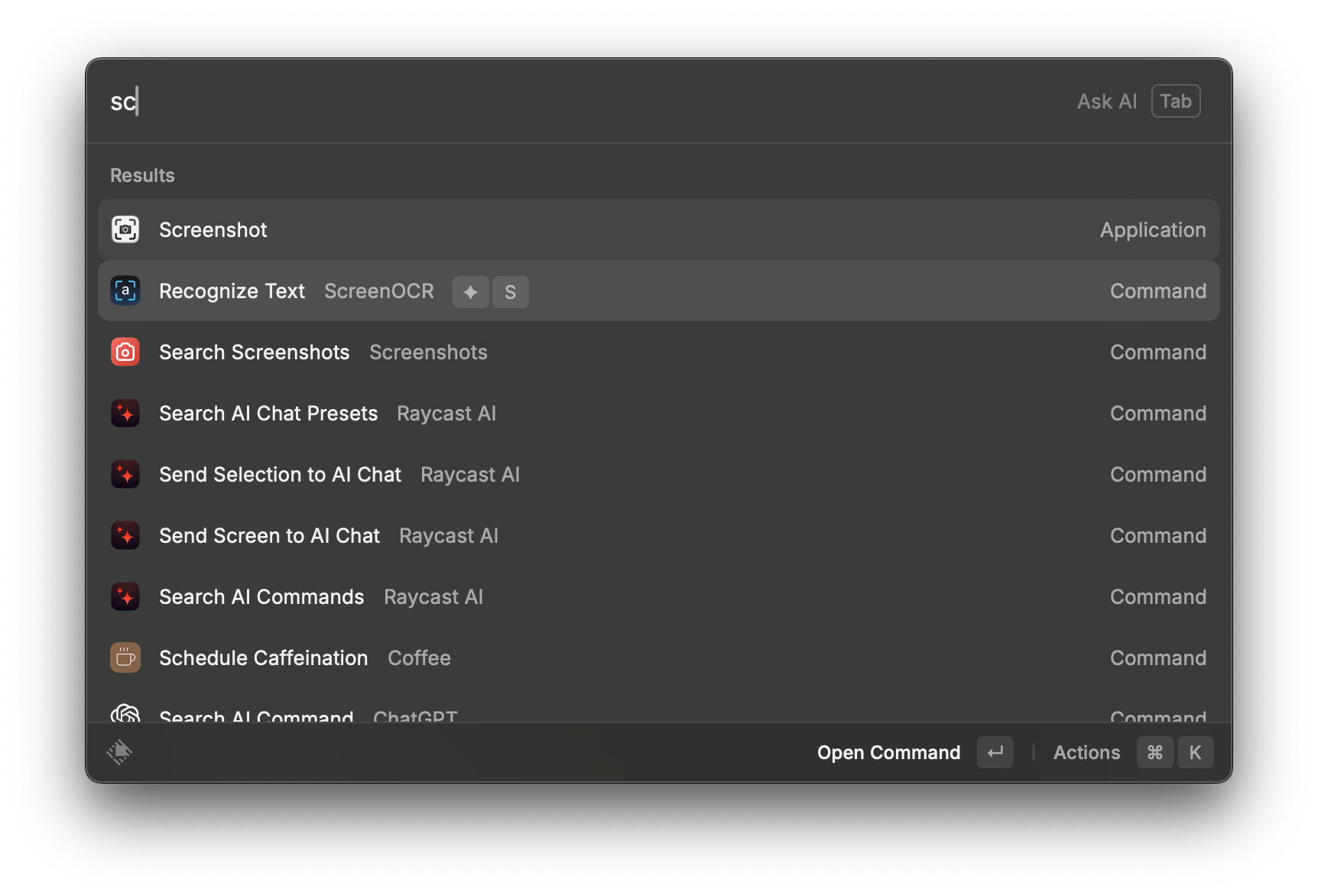Click the 'Application' label on Screenshot row
The width and height of the screenshot is (1318, 896).
pos(1153,230)
